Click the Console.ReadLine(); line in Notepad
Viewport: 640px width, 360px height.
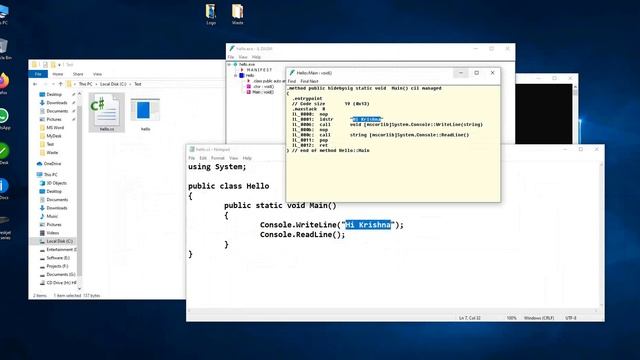tap(302, 235)
